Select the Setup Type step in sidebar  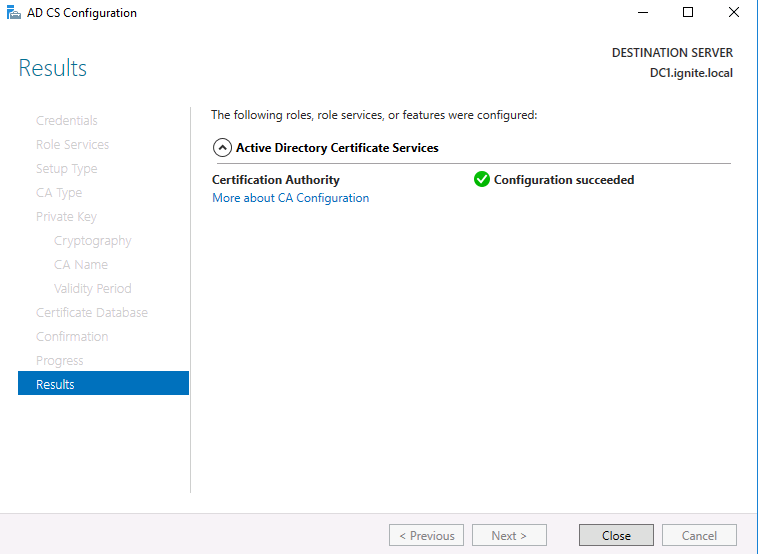pos(67,169)
